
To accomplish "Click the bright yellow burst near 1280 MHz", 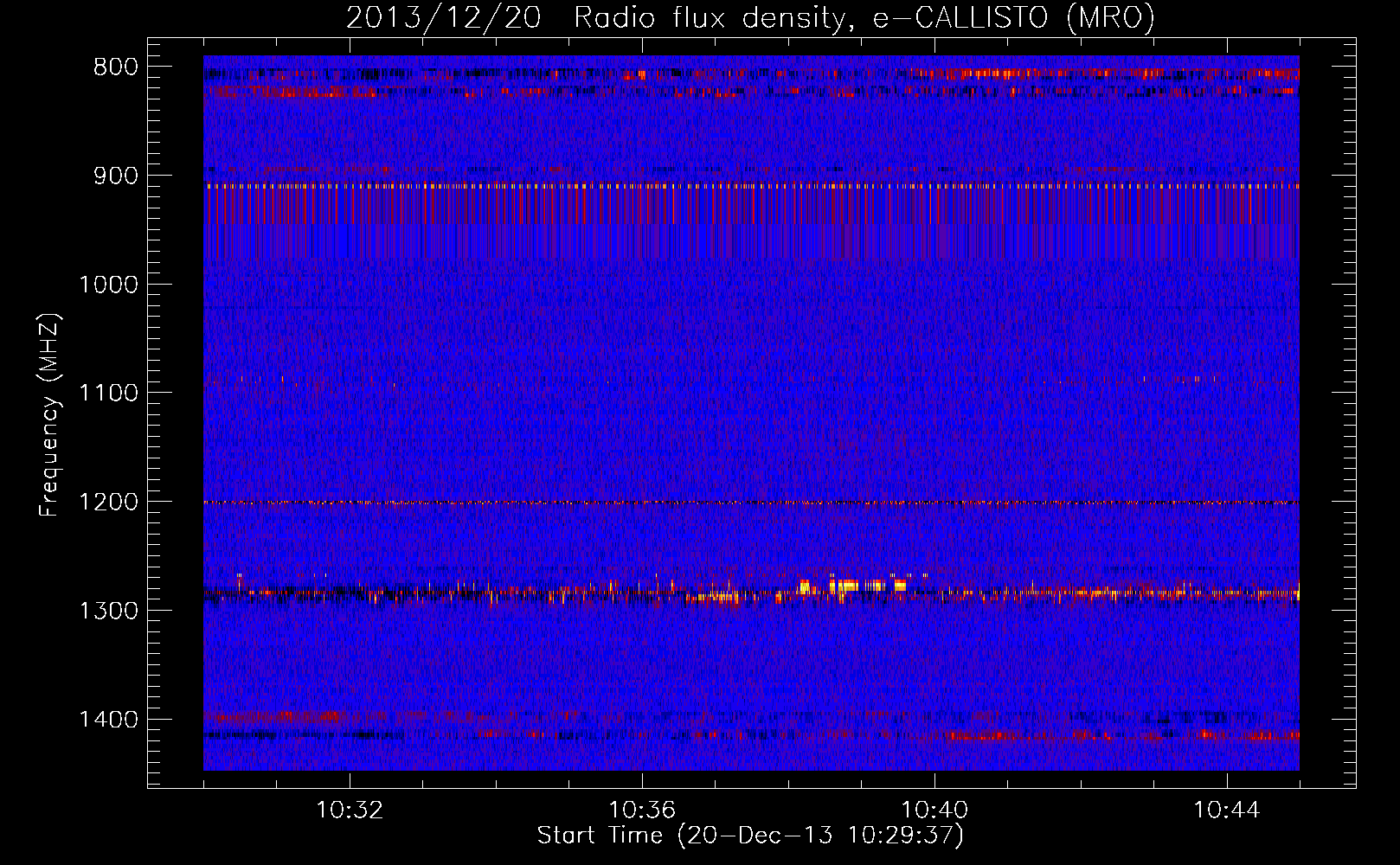I will click(853, 586).
